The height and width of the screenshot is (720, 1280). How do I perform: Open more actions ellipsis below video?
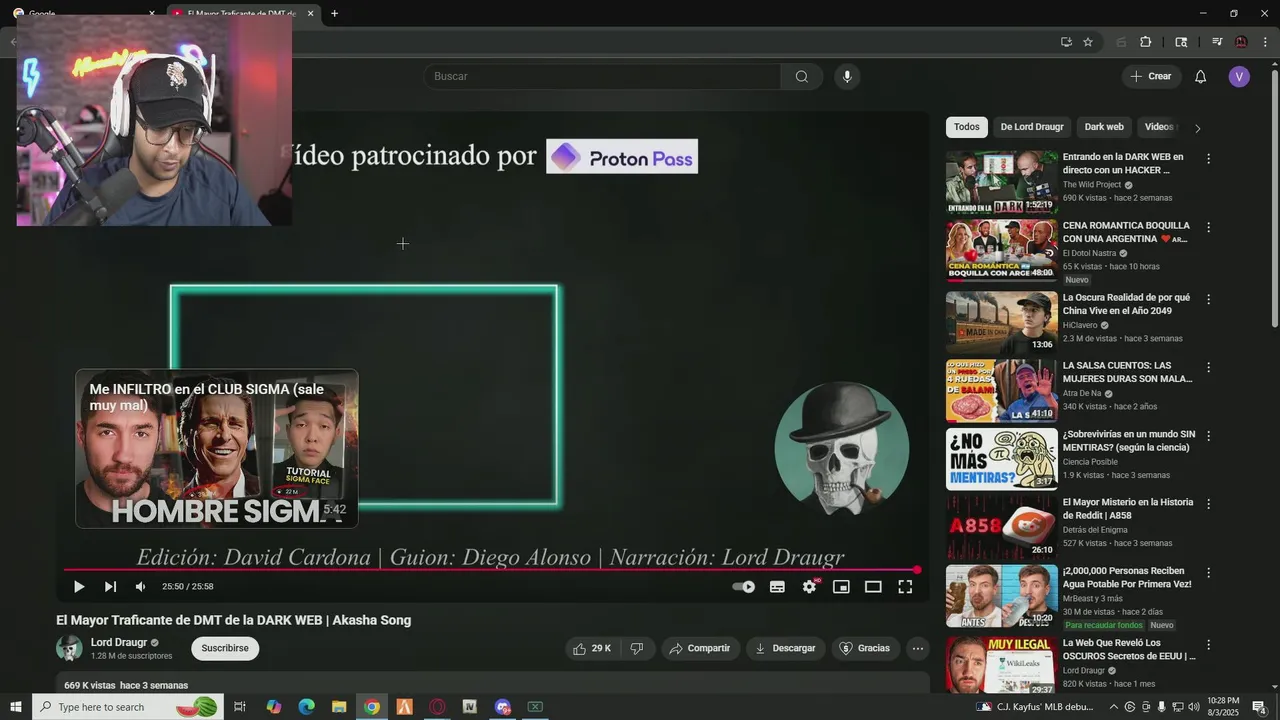[x=918, y=649]
